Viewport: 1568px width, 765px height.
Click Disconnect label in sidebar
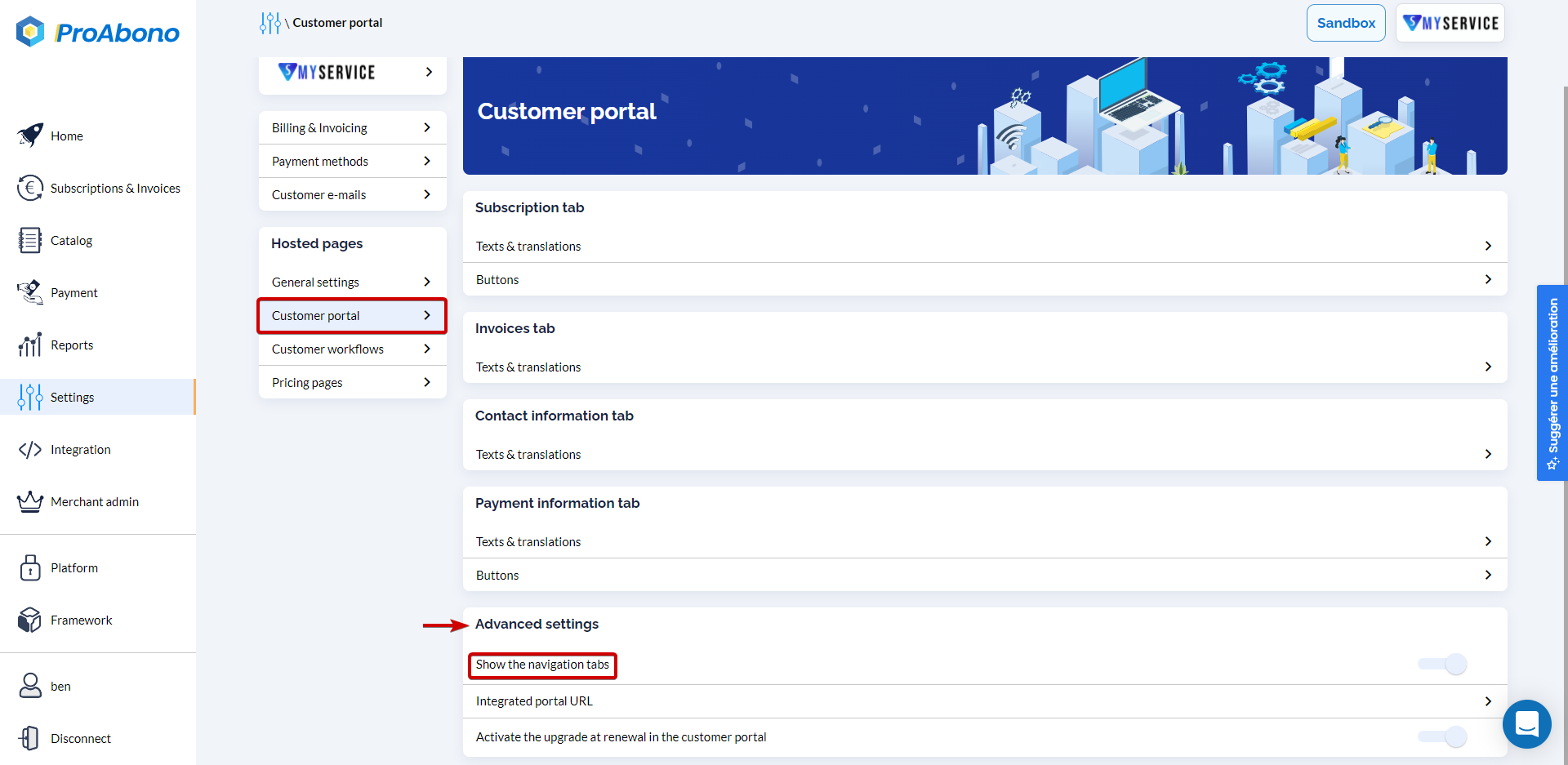click(81, 739)
